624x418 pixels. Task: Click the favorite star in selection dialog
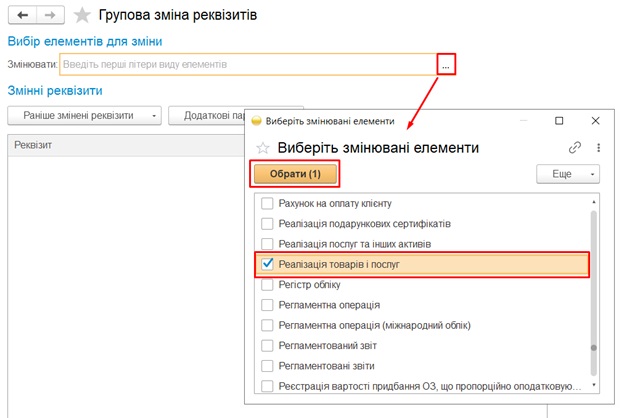263,148
